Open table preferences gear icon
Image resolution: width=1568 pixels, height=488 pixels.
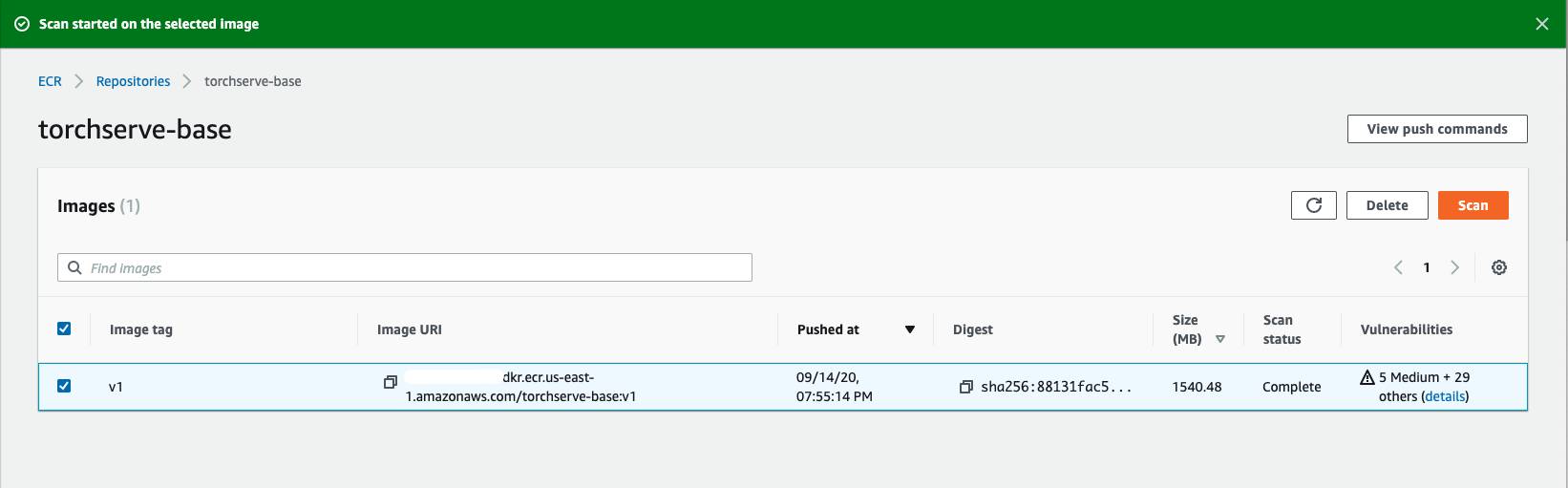[1499, 267]
